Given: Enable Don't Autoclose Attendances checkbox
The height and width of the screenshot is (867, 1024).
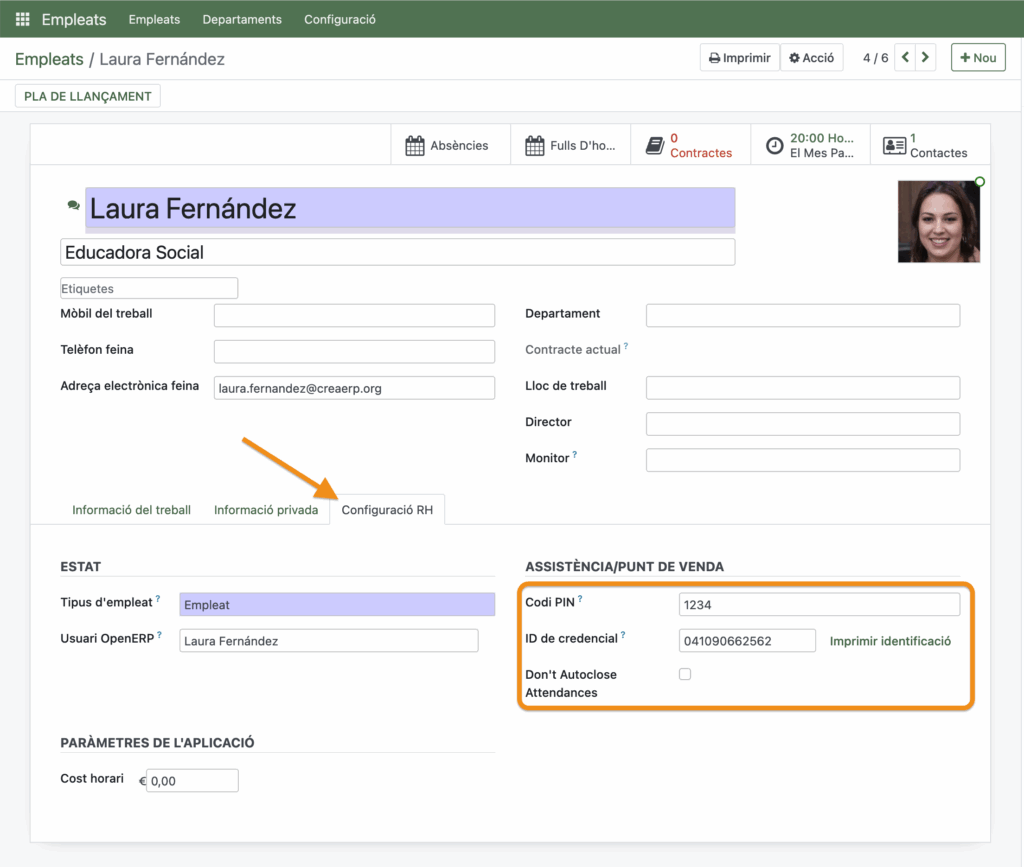Looking at the screenshot, I should [x=685, y=674].
